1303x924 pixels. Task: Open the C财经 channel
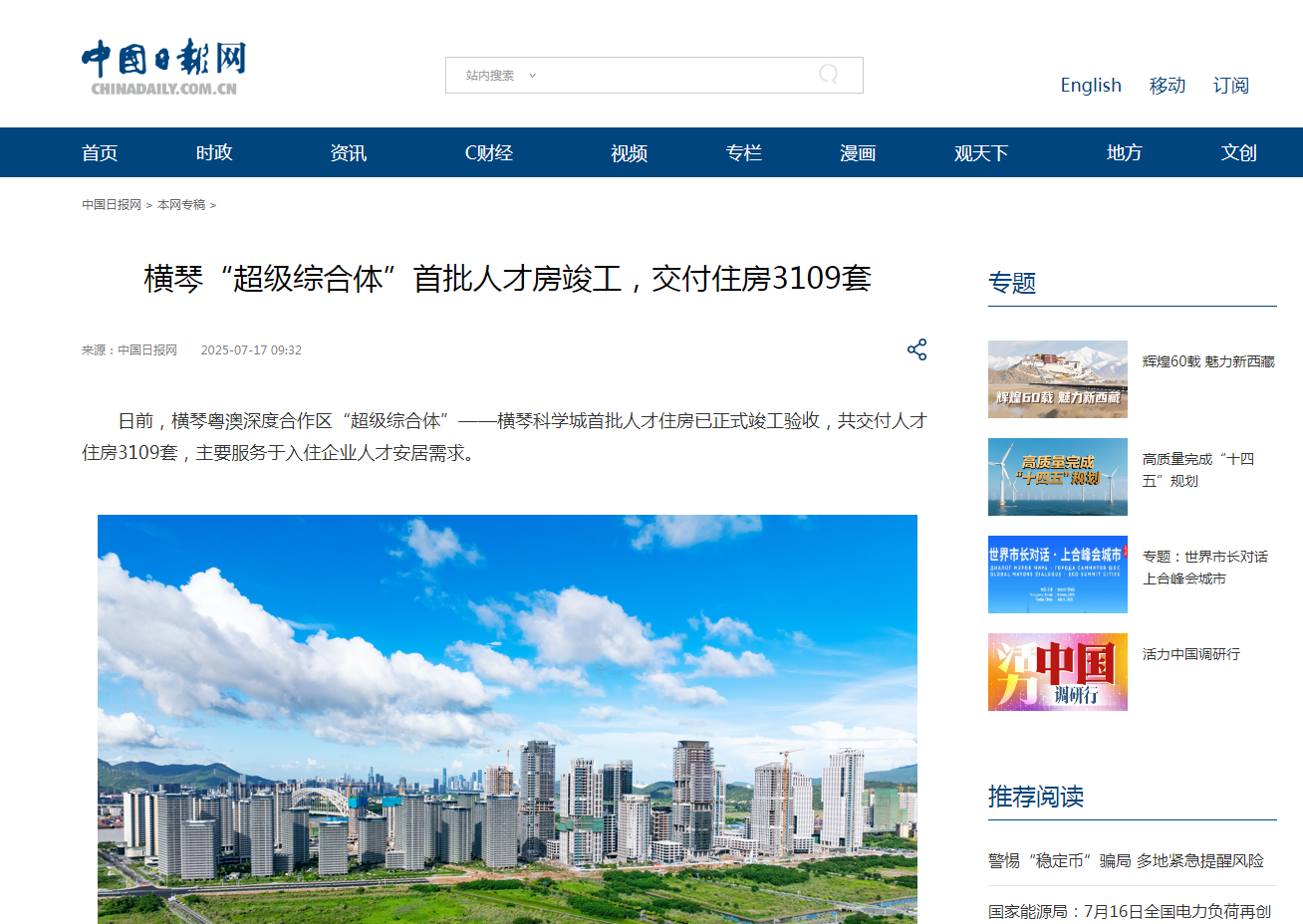coord(488,152)
